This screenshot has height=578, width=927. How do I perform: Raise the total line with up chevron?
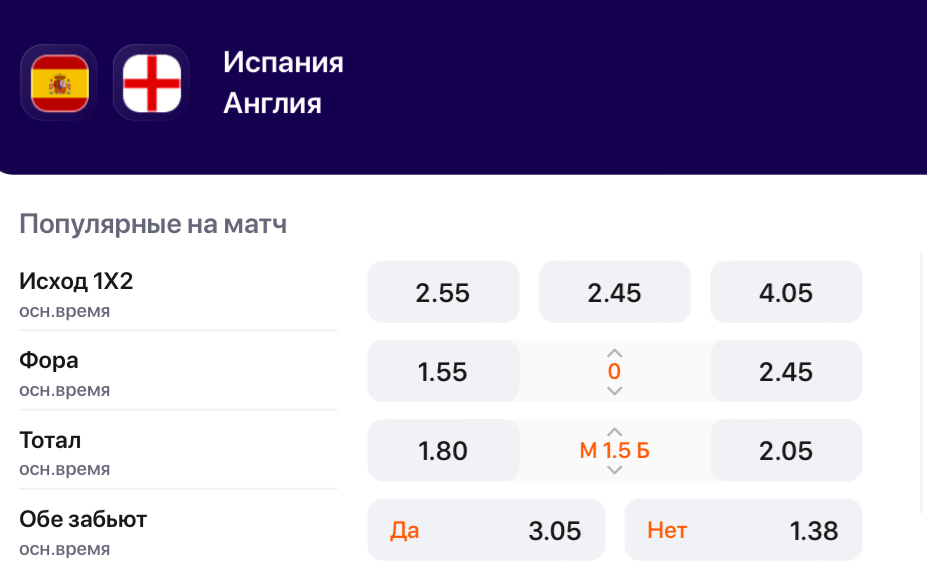click(x=615, y=432)
